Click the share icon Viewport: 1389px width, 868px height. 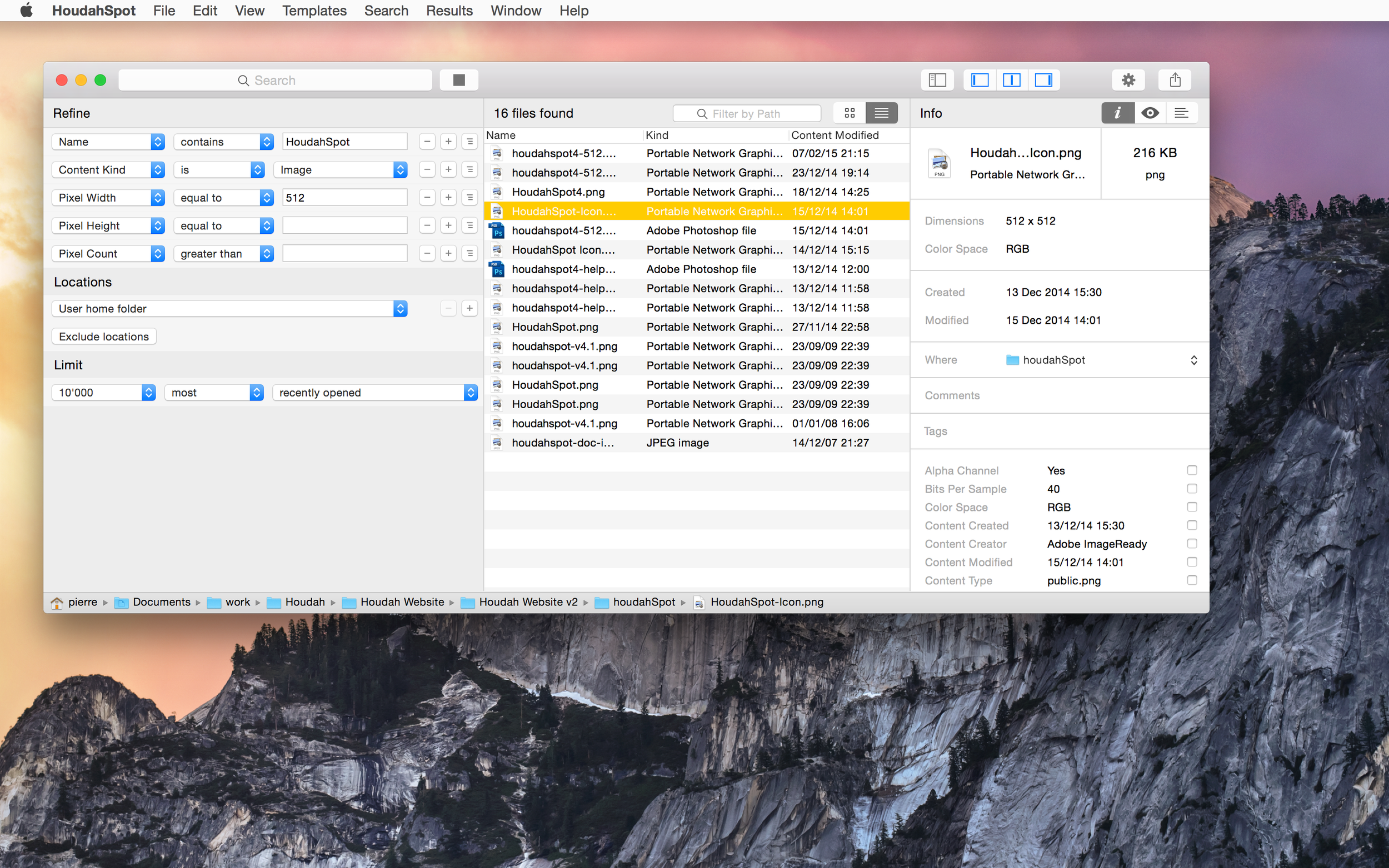[x=1174, y=80]
